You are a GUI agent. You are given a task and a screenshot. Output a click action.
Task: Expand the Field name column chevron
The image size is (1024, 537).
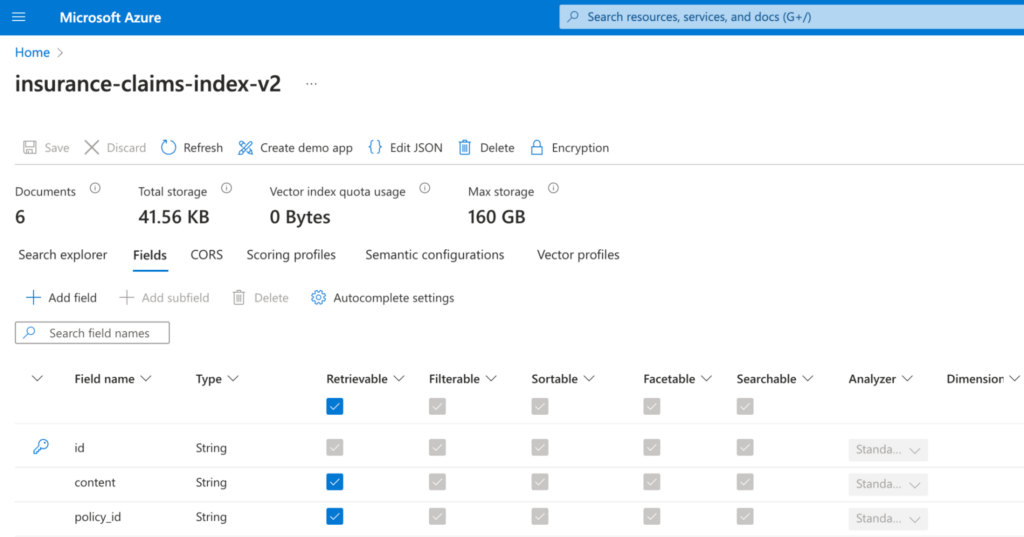tap(146, 379)
